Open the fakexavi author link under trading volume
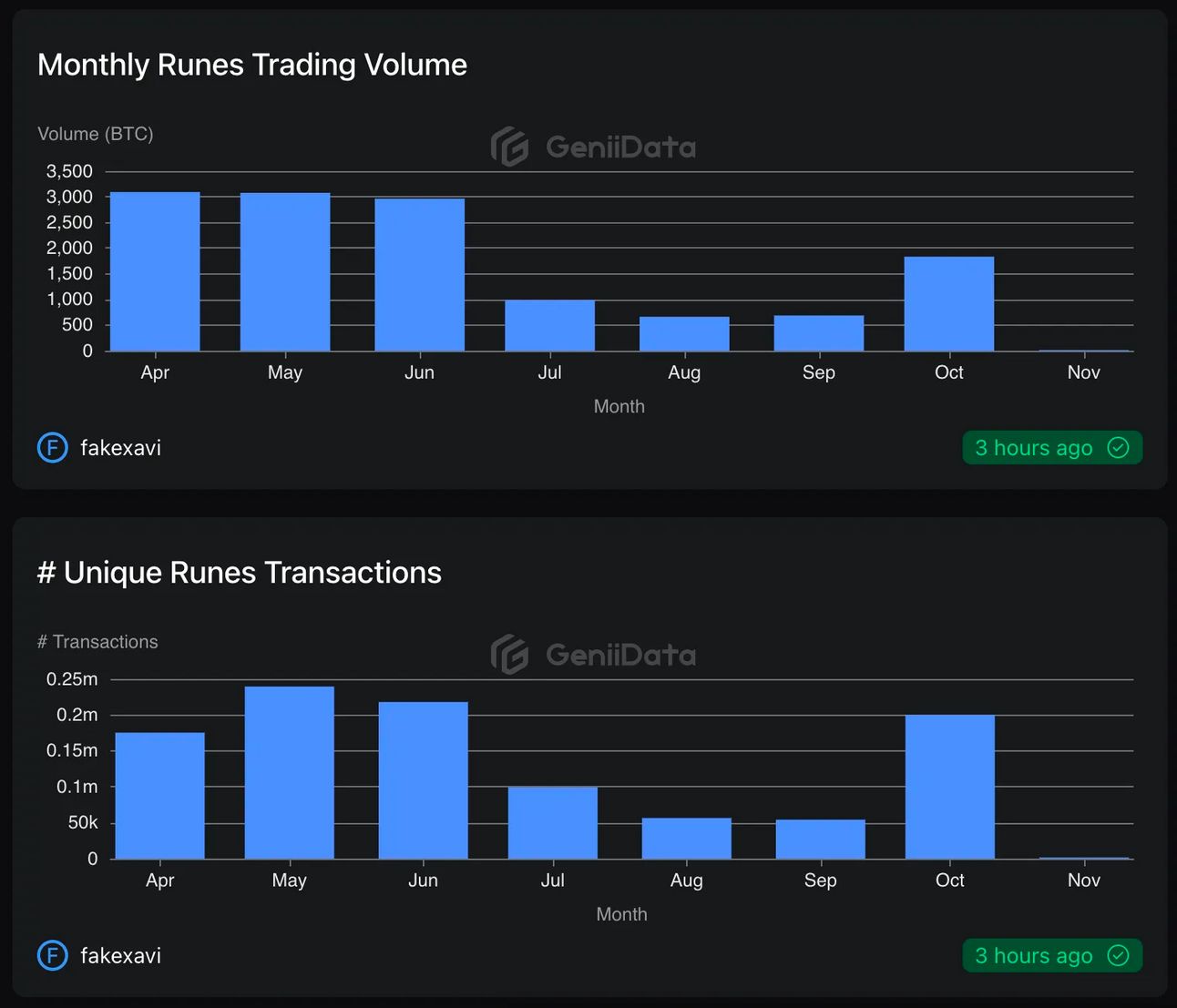The height and width of the screenshot is (1008, 1177). pos(120,448)
